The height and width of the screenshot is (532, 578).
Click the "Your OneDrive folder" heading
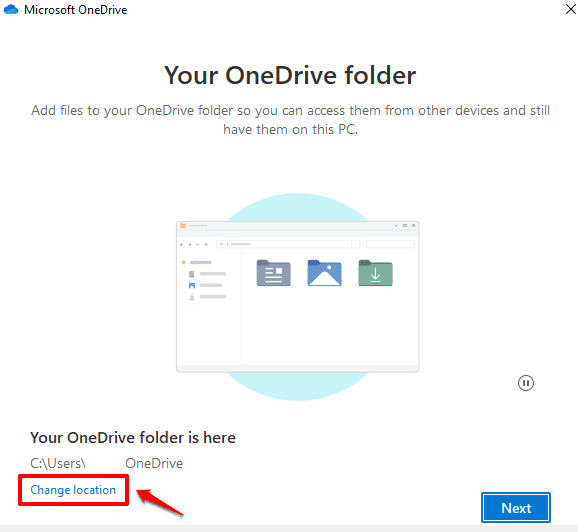(290, 75)
